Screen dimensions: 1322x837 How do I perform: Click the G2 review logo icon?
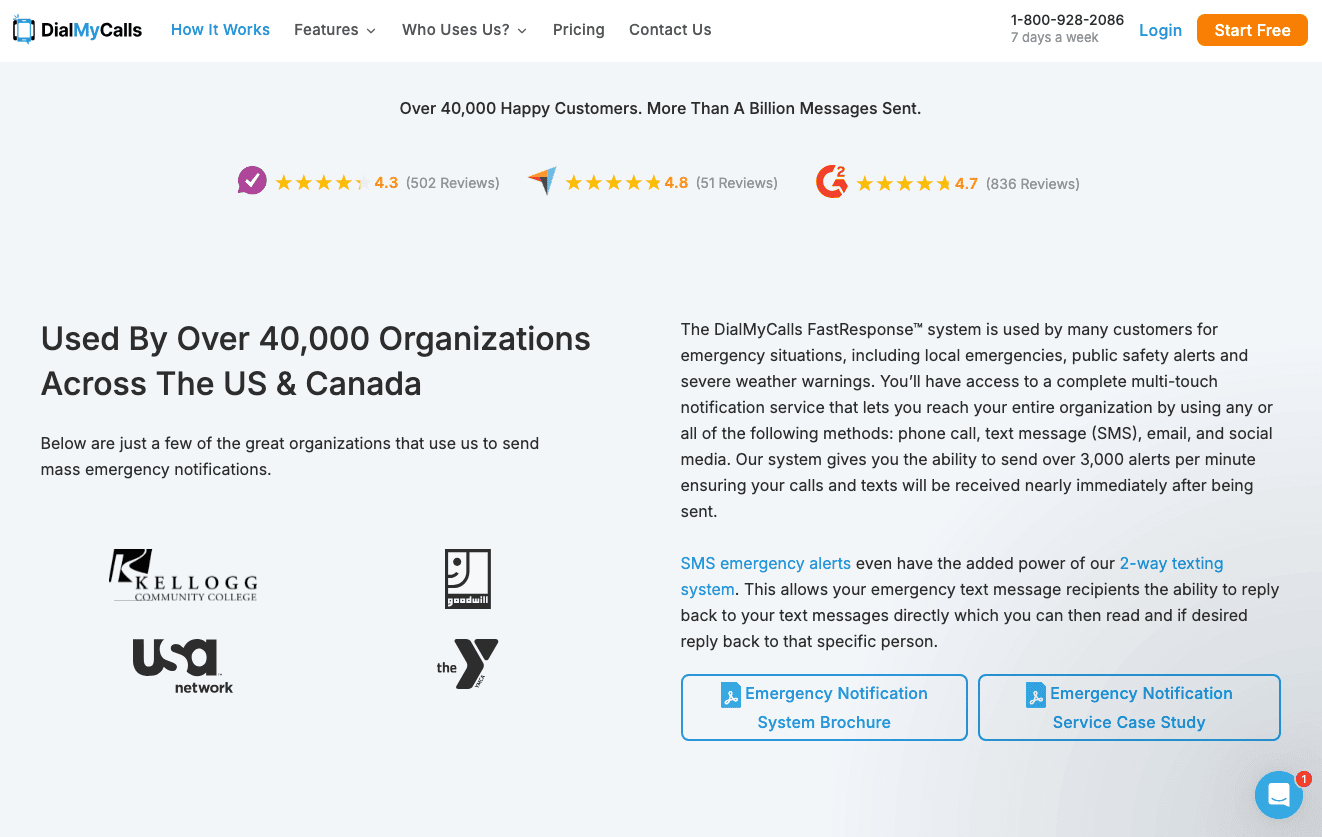pyautogui.click(x=831, y=182)
